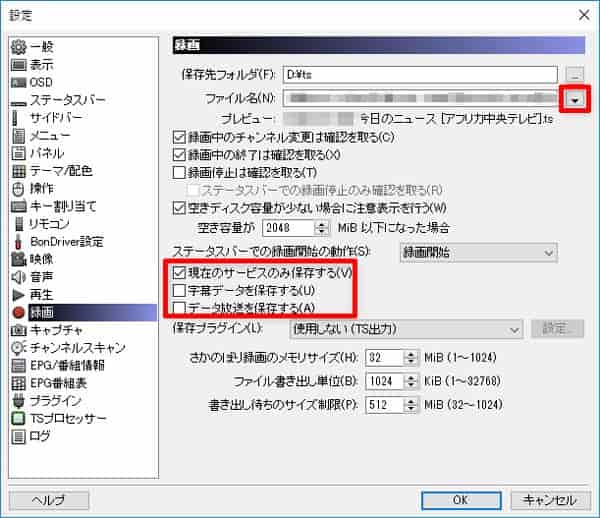Click the メニュー icon
This screenshot has width=600, height=518.
pyautogui.click(x=18, y=135)
